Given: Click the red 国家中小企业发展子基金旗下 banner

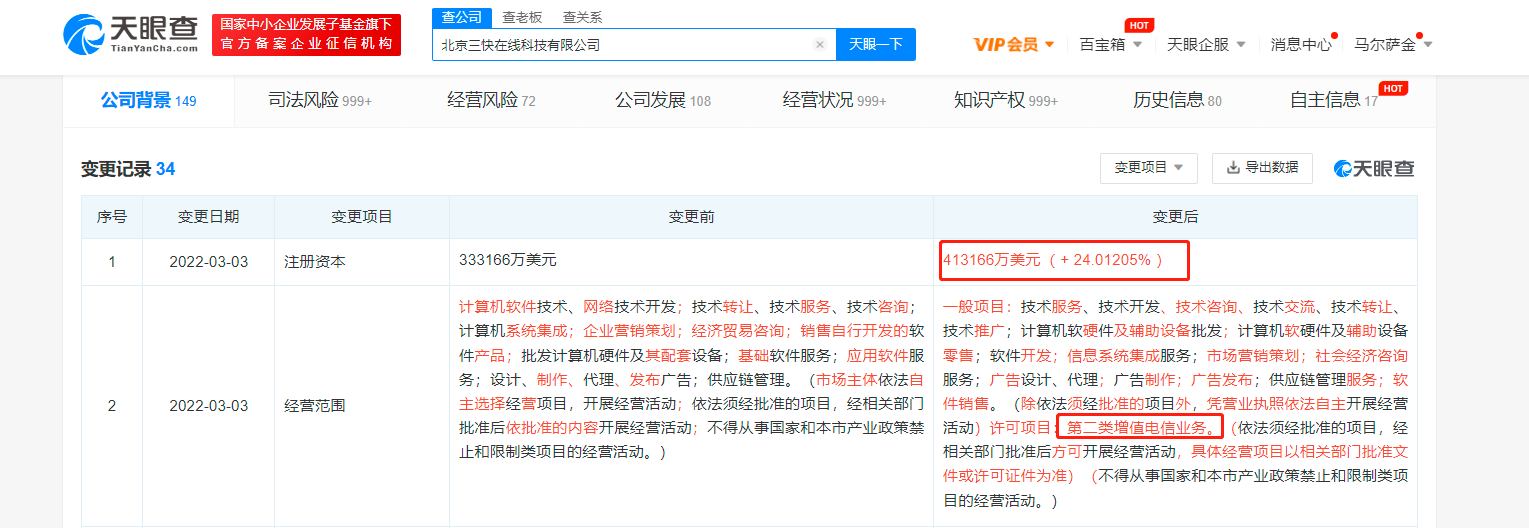Looking at the screenshot, I should (x=307, y=35).
